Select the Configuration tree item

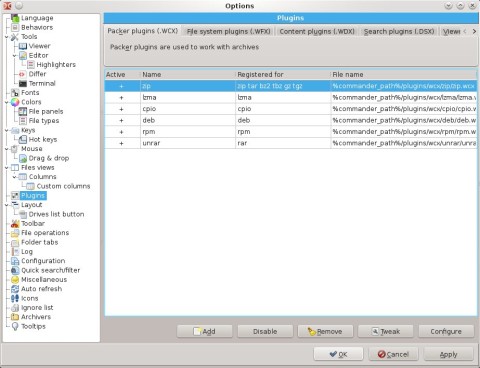[43, 261]
